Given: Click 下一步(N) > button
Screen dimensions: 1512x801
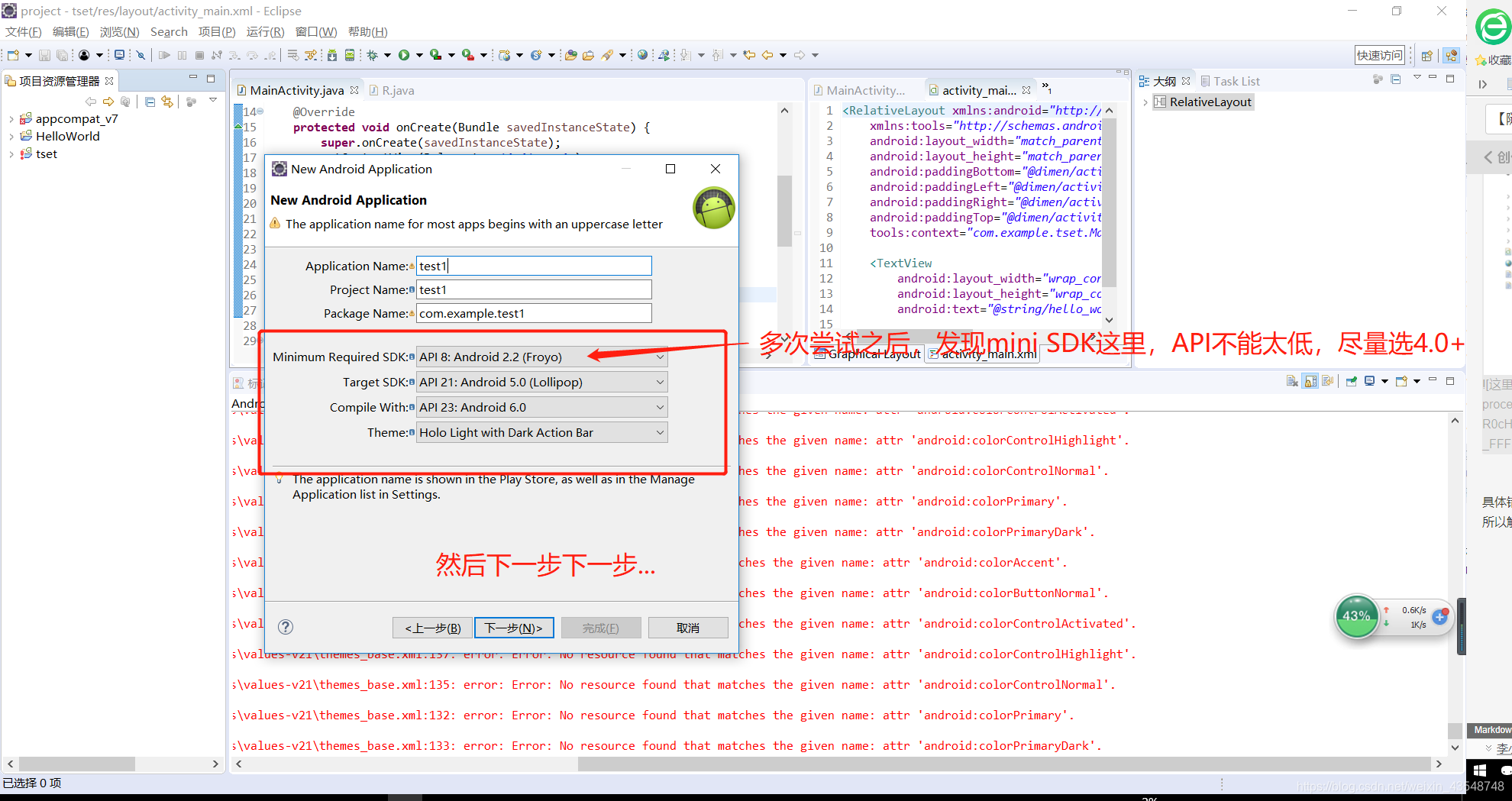Looking at the screenshot, I should [514, 628].
